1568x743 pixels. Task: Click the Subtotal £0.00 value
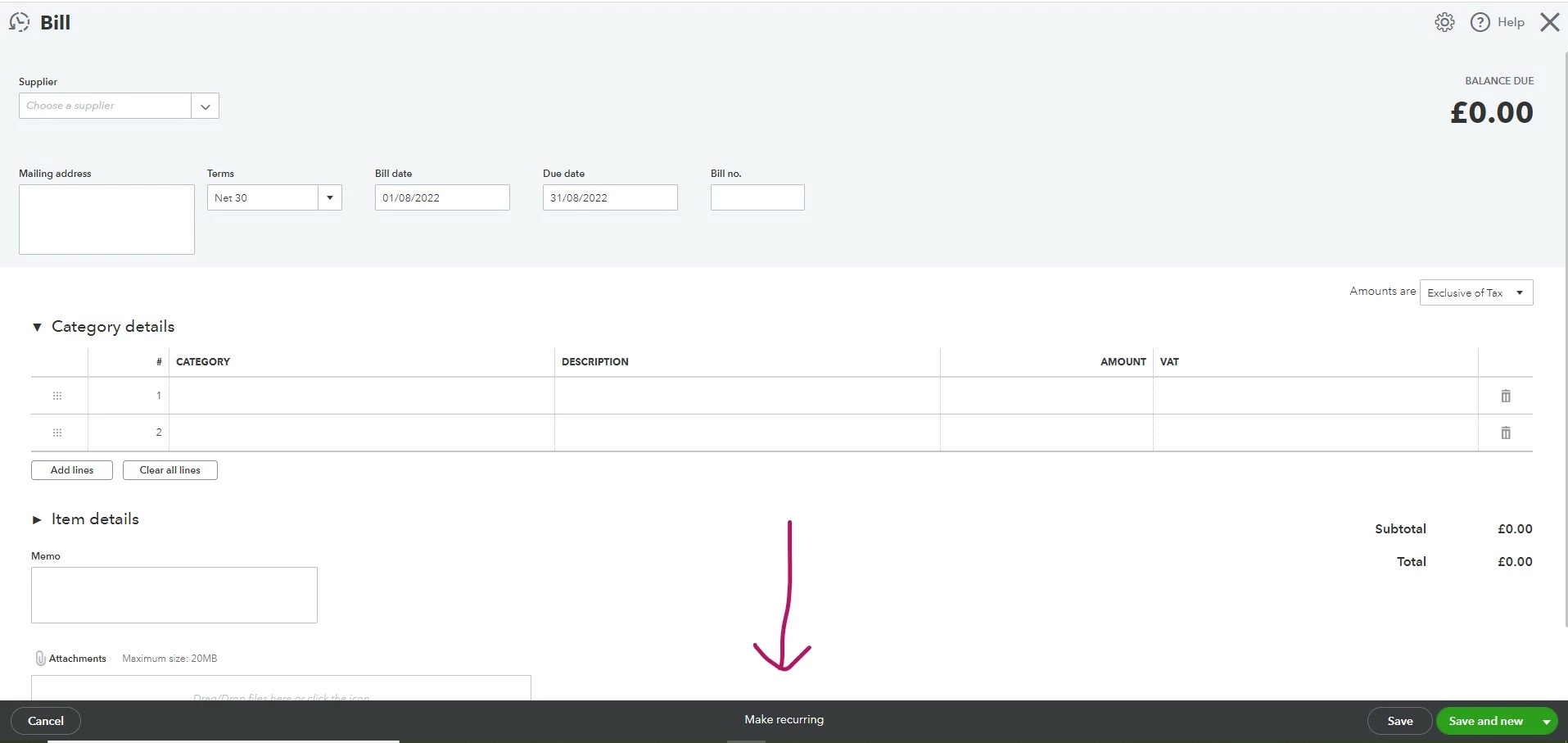[1515, 529]
